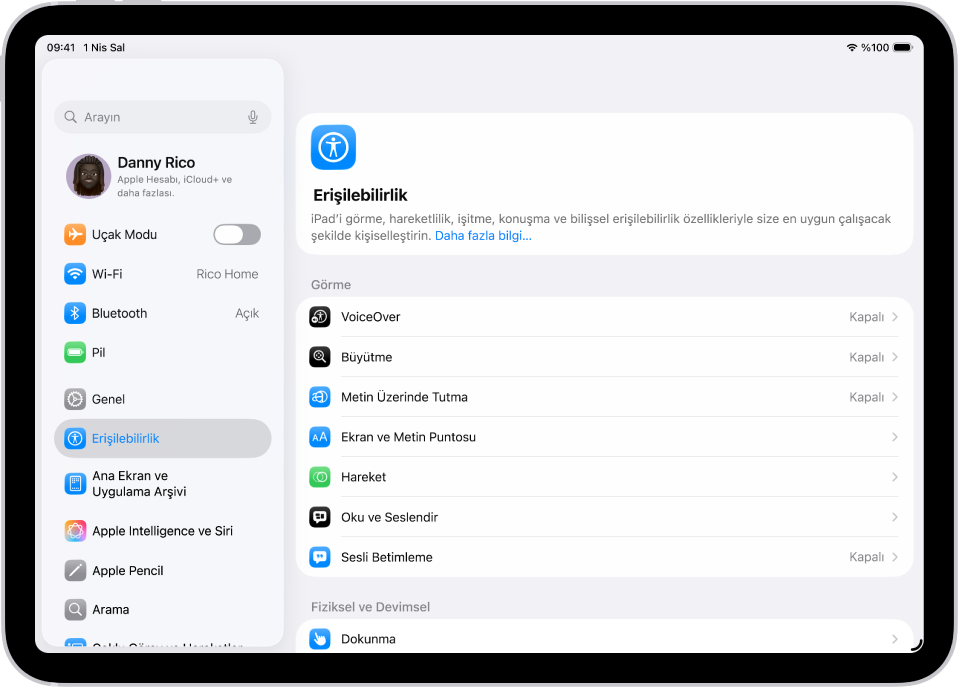
Task: Tap the AA Ekran ve Metin Puntosu icon
Action: click(320, 437)
